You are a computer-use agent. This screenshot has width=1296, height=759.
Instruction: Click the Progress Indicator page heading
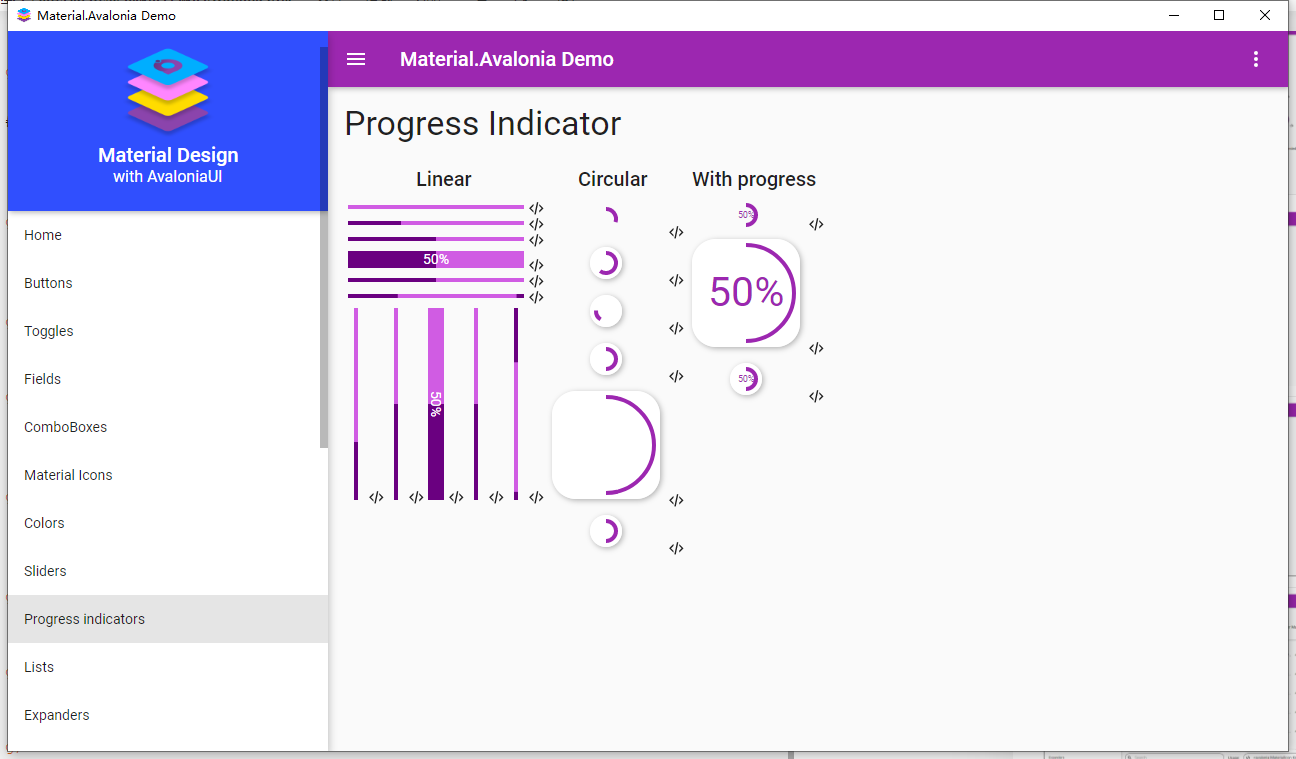pos(483,124)
